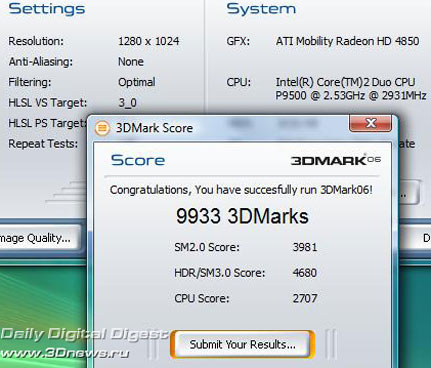
Task: Click the Submit Your Results button
Action: (x=242, y=344)
